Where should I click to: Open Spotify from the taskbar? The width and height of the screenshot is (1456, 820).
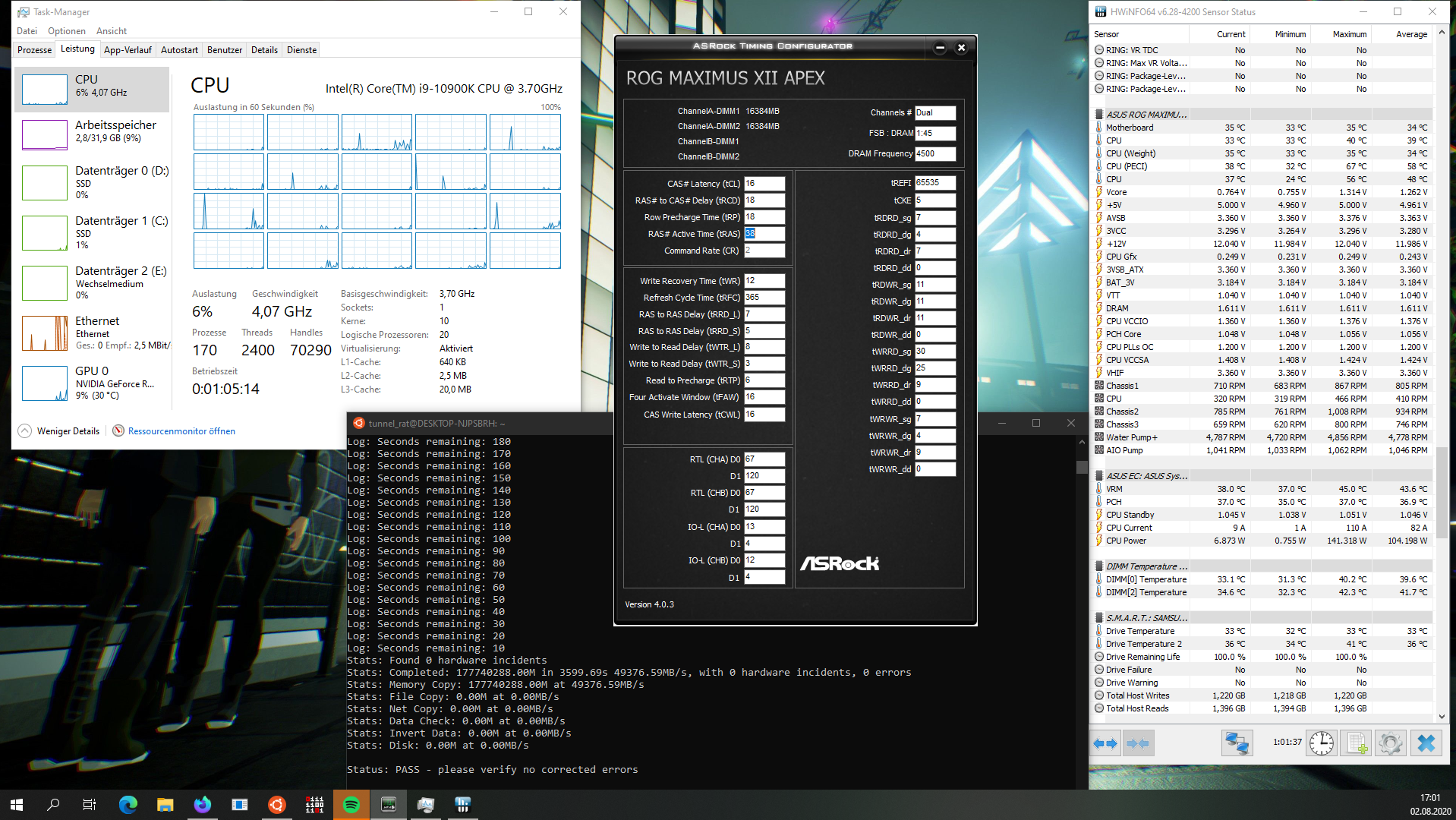[x=351, y=805]
